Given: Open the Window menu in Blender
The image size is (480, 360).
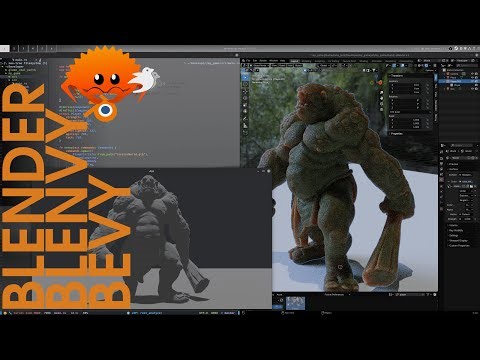Looking at the screenshot, I should pyautogui.click(x=273, y=61).
